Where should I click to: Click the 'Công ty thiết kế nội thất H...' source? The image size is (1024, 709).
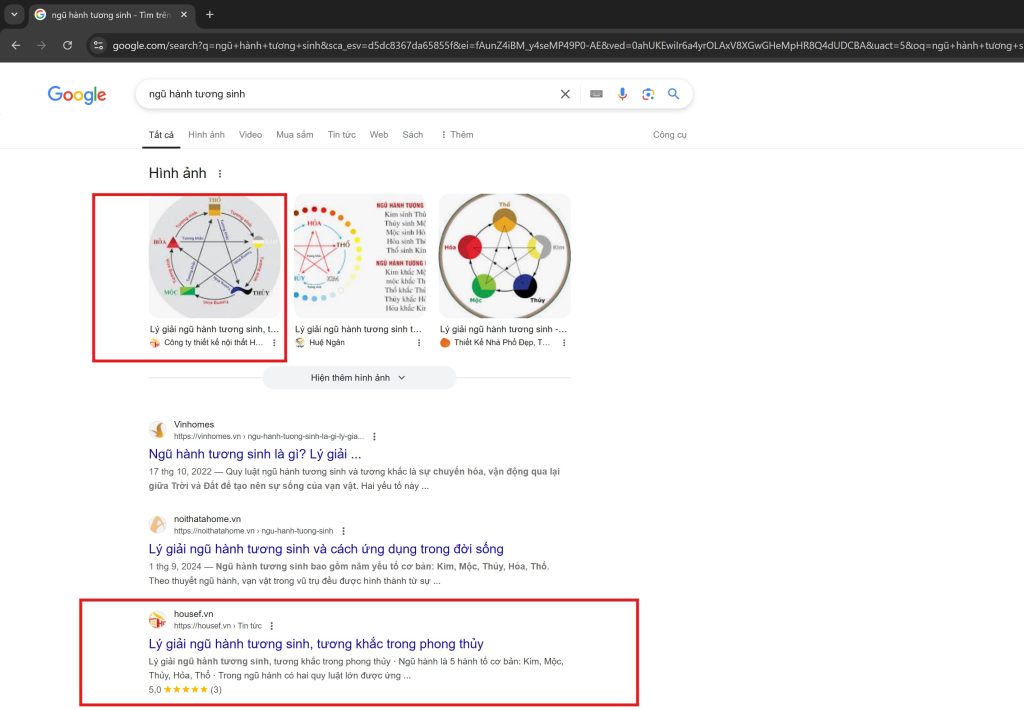pyautogui.click(x=214, y=342)
